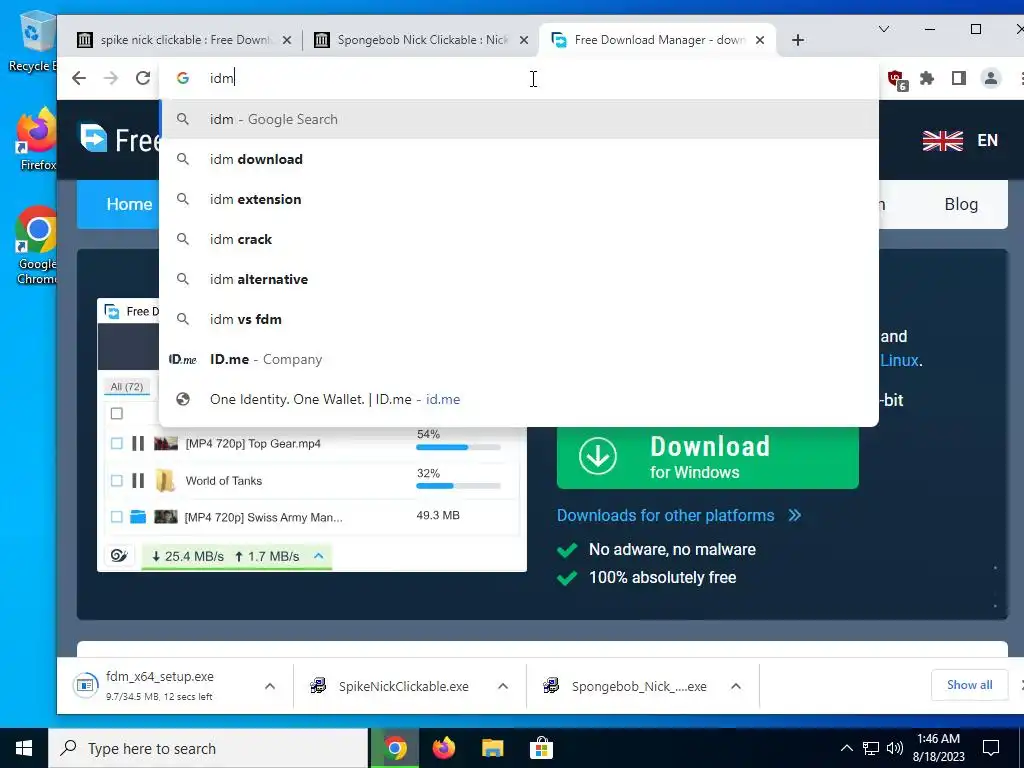Open the 'One Identity. One Wallet.' id.me result
The image size is (1024, 768).
[519, 399]
